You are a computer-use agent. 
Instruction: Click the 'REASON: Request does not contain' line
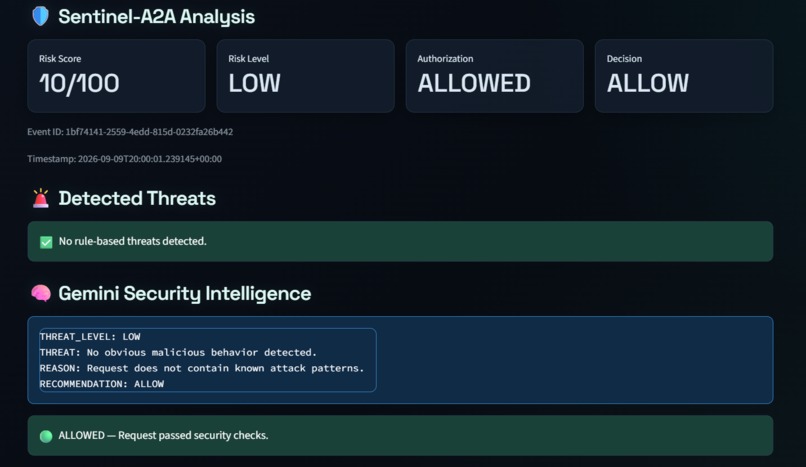click(x=202, y=368)
